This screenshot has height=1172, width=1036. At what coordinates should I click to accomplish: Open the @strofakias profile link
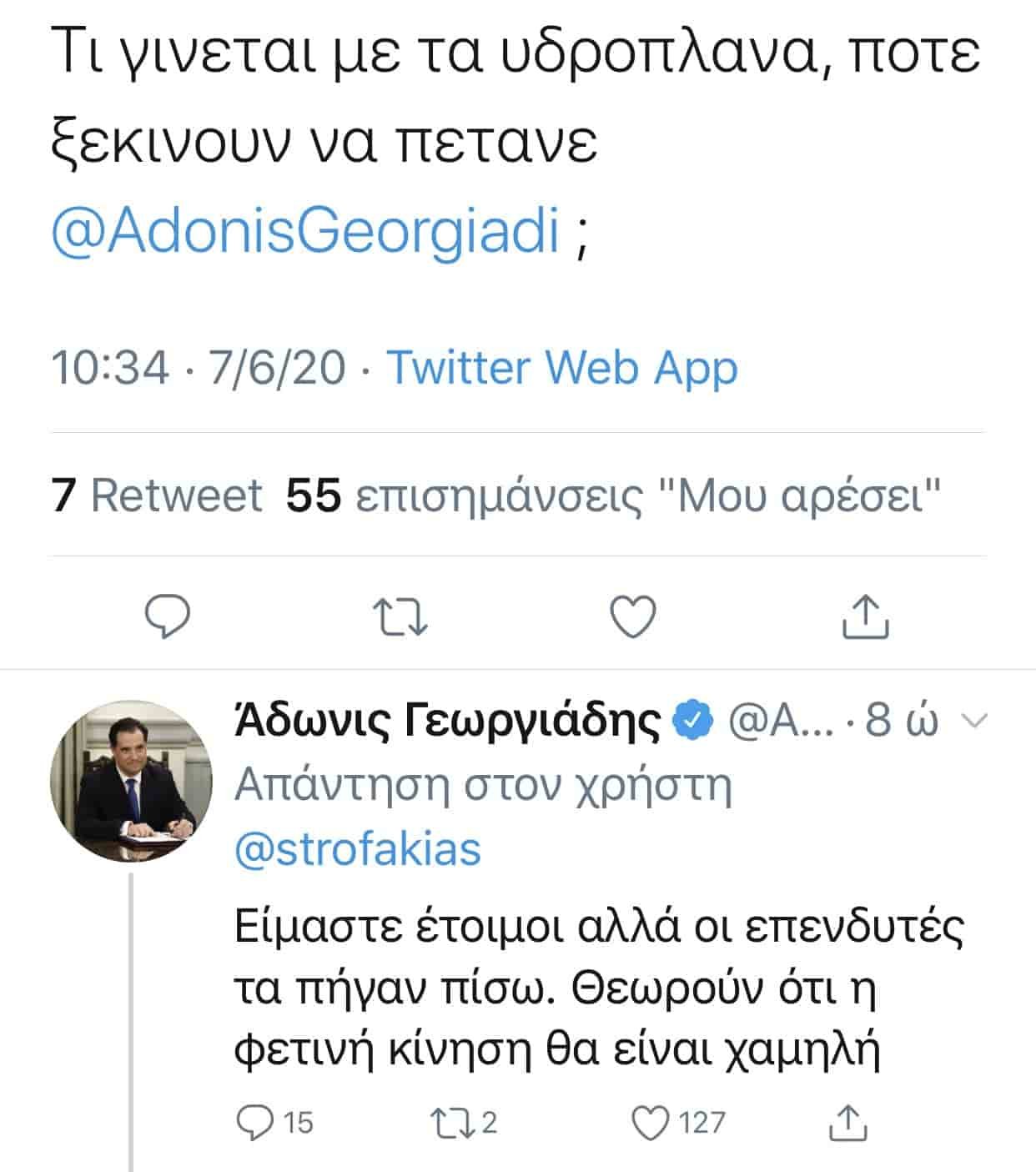click(x=358, y=850)
